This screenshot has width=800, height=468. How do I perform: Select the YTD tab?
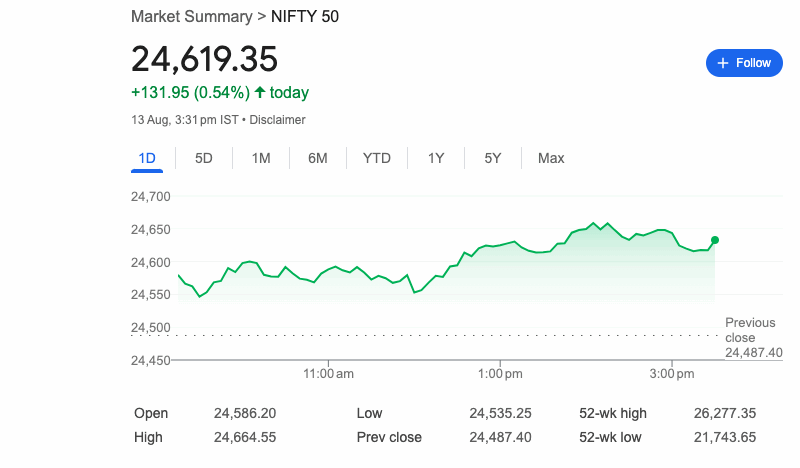377,158
